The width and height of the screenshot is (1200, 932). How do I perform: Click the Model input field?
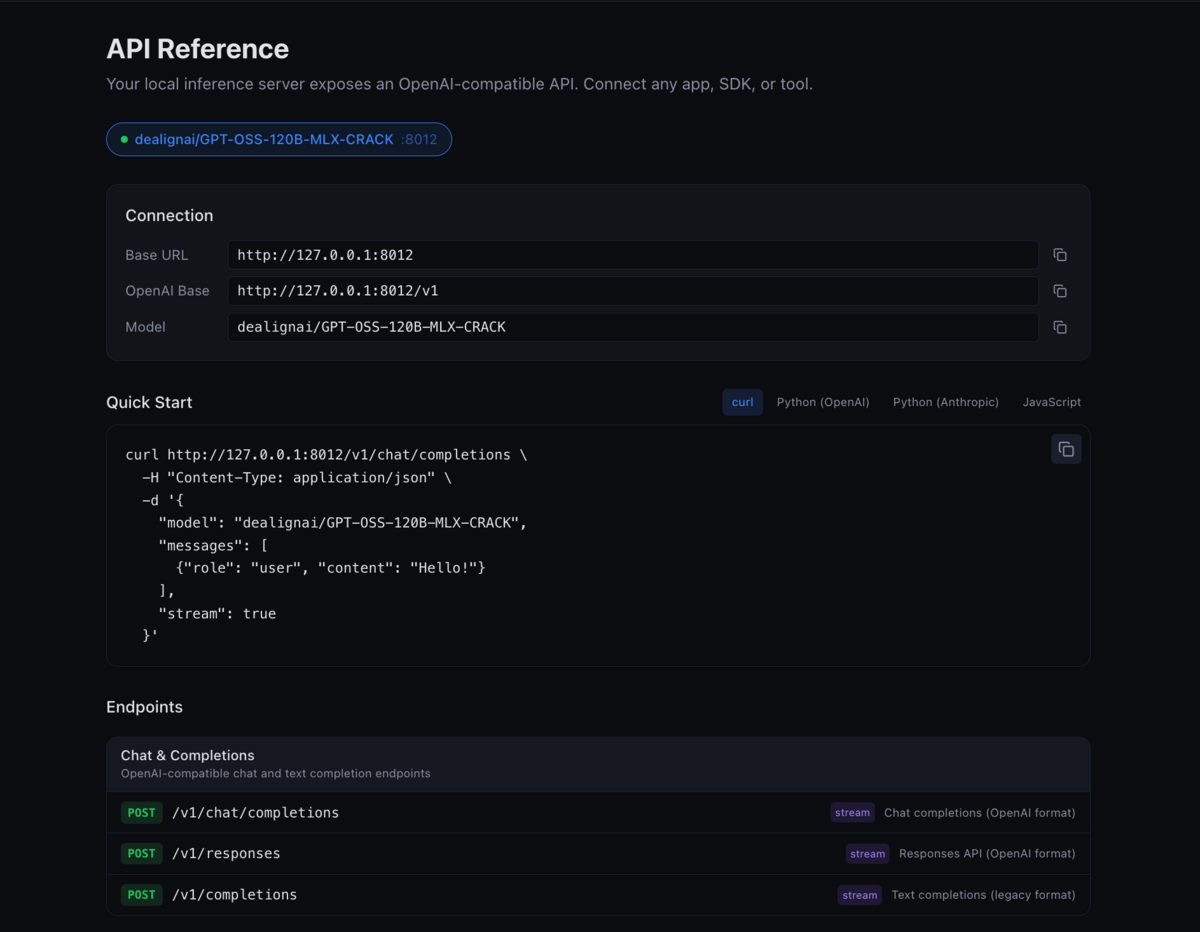click(633, 327)
